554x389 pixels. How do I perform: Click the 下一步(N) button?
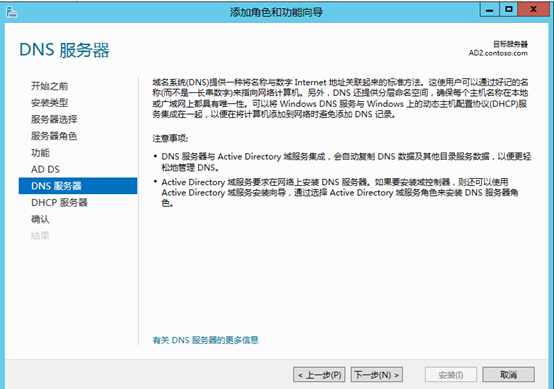tap(377, 375)
